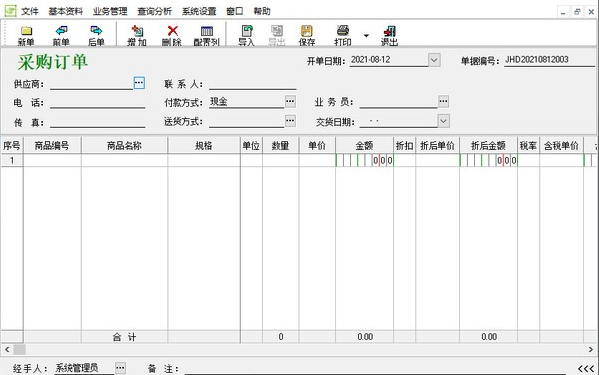This screenshot has width=599, height=375.
Task: Click the 联系人 input field
Action: [253, 84]
